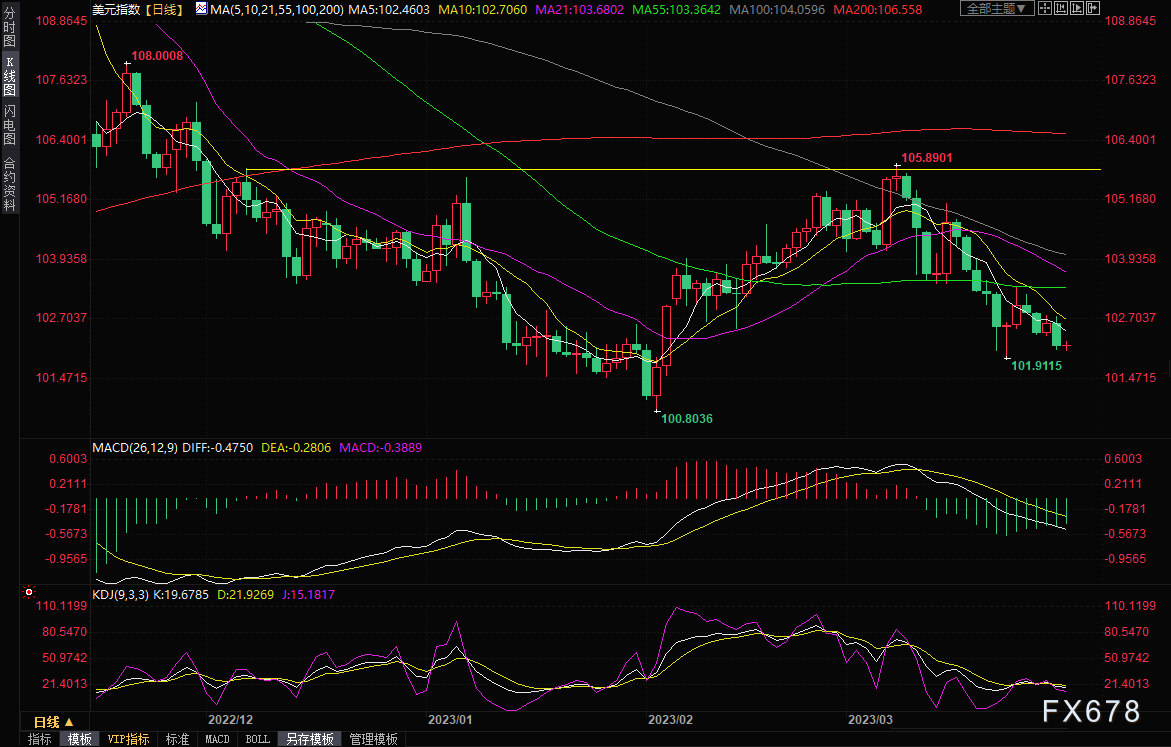Image resolution: width=1171 pixels, height=747 pixels.
Task: Click the MA indicator chart icon
Action: point(202,9)
